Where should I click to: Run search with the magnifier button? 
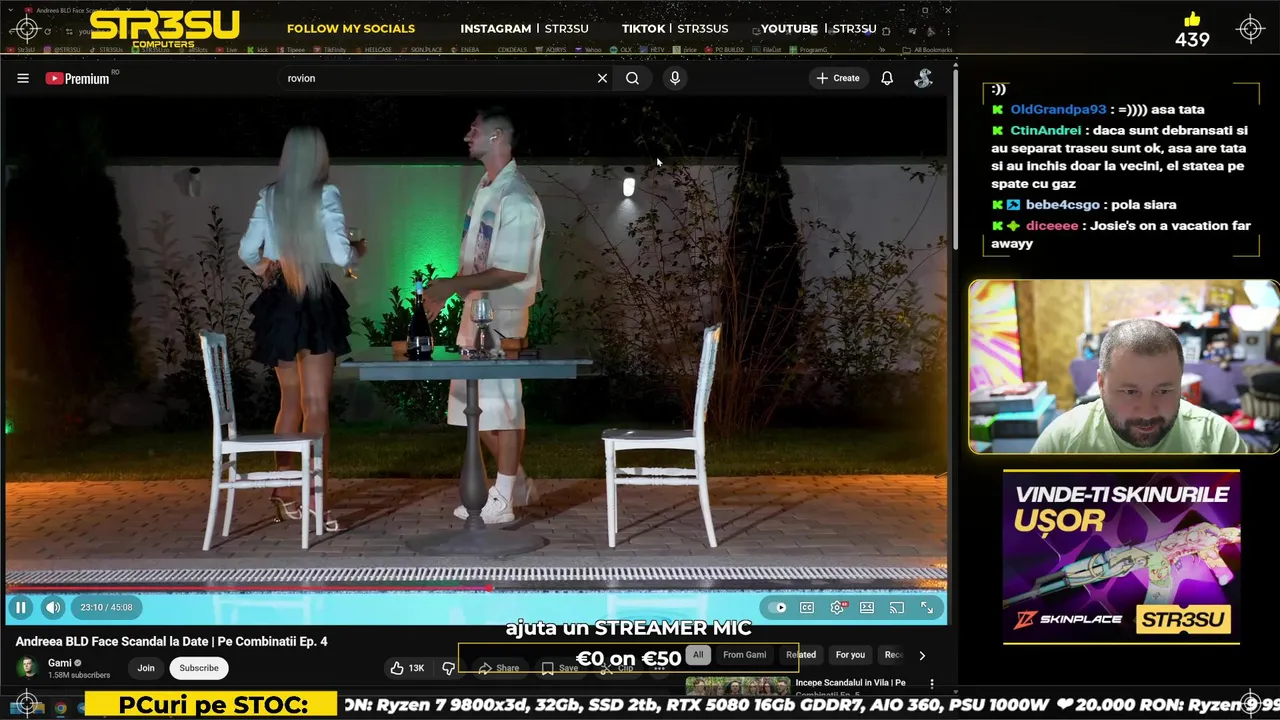click(632, 78)
